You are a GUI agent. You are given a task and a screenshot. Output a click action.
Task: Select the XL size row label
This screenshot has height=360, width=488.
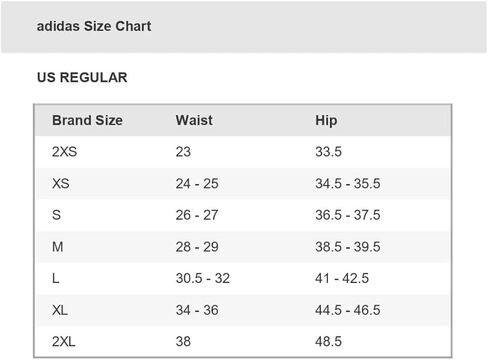pos(60,310)
